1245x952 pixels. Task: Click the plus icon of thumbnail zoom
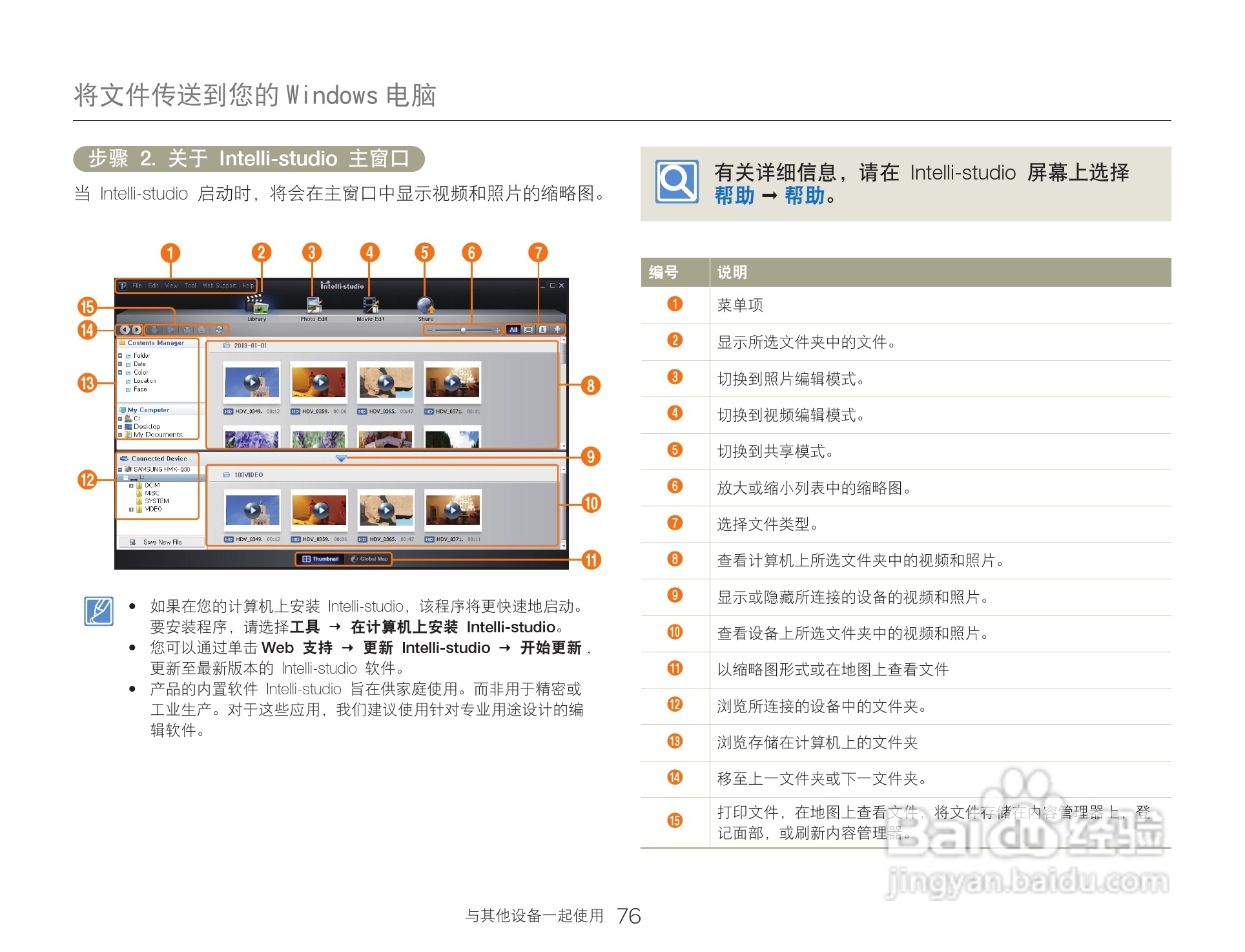(x=497, y=330)
